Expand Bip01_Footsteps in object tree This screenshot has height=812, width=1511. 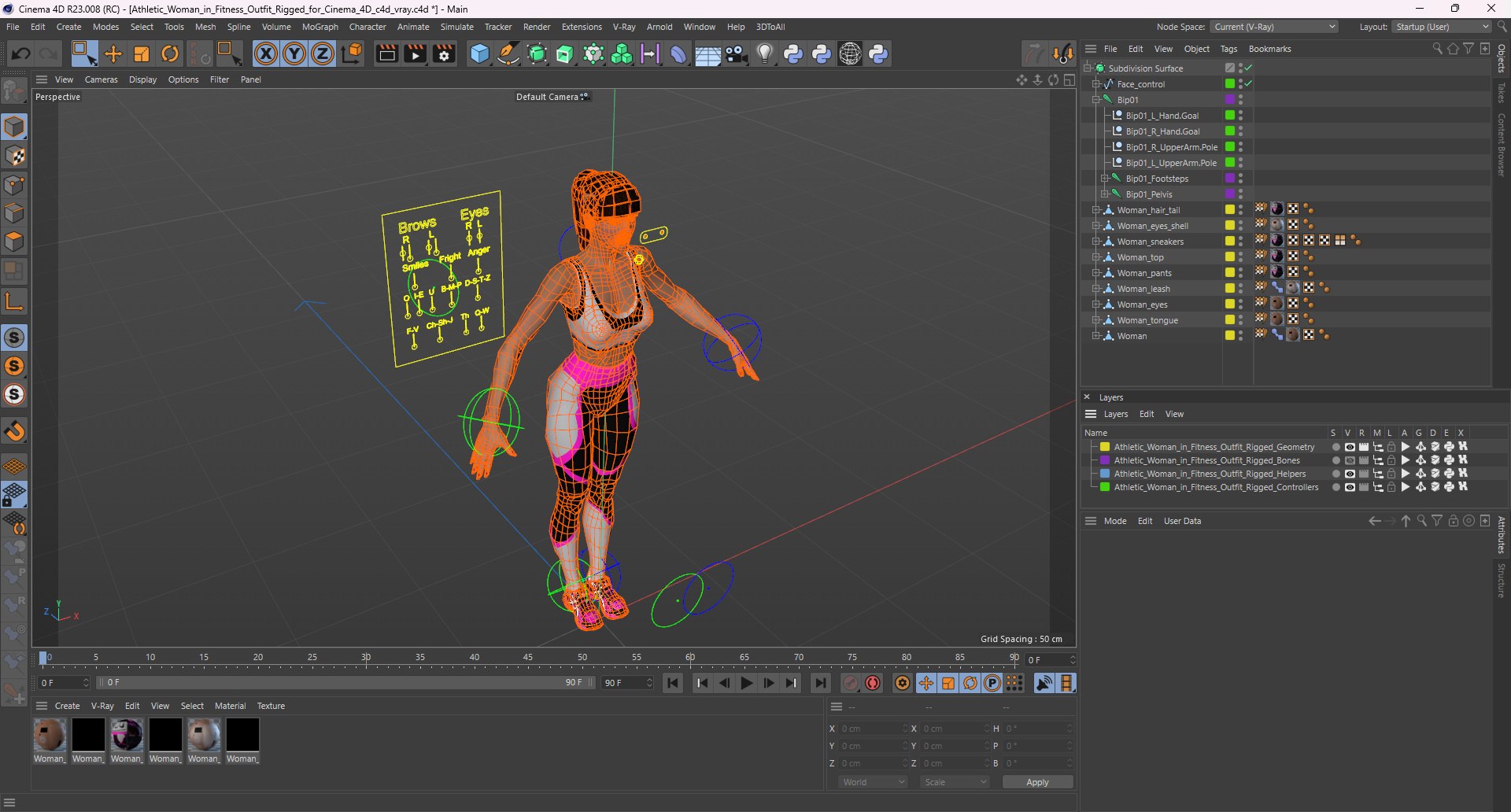1104,179
